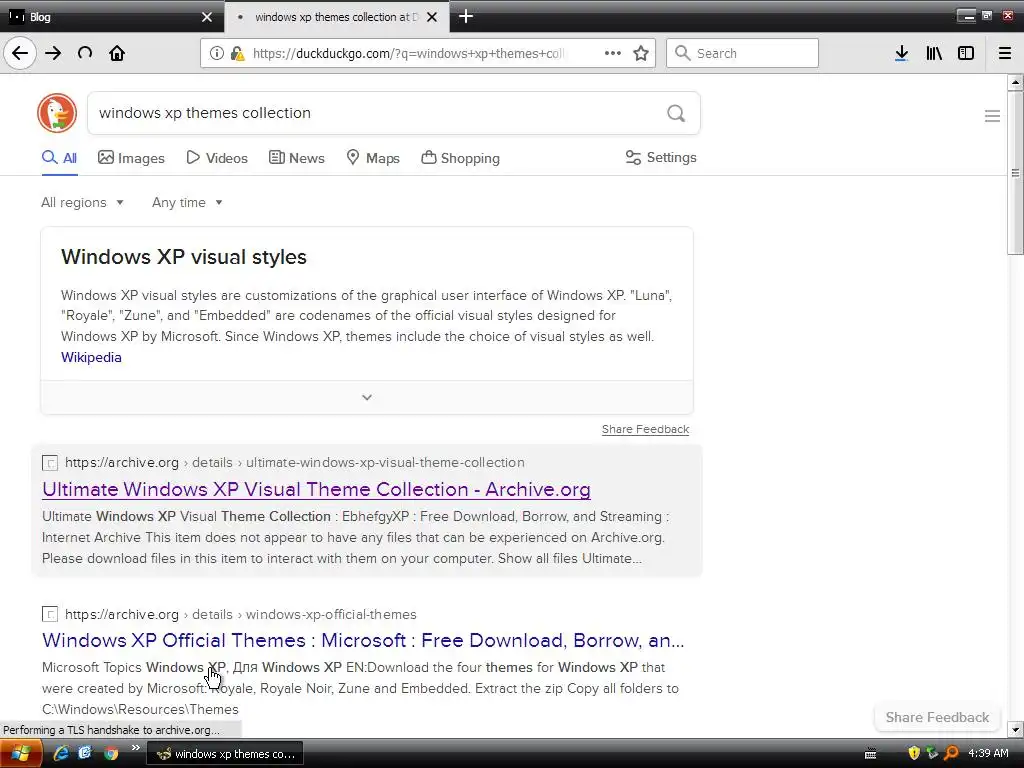Click the magnifier tray icon
The image size is (1024, 768).
(x=952, y=753)
